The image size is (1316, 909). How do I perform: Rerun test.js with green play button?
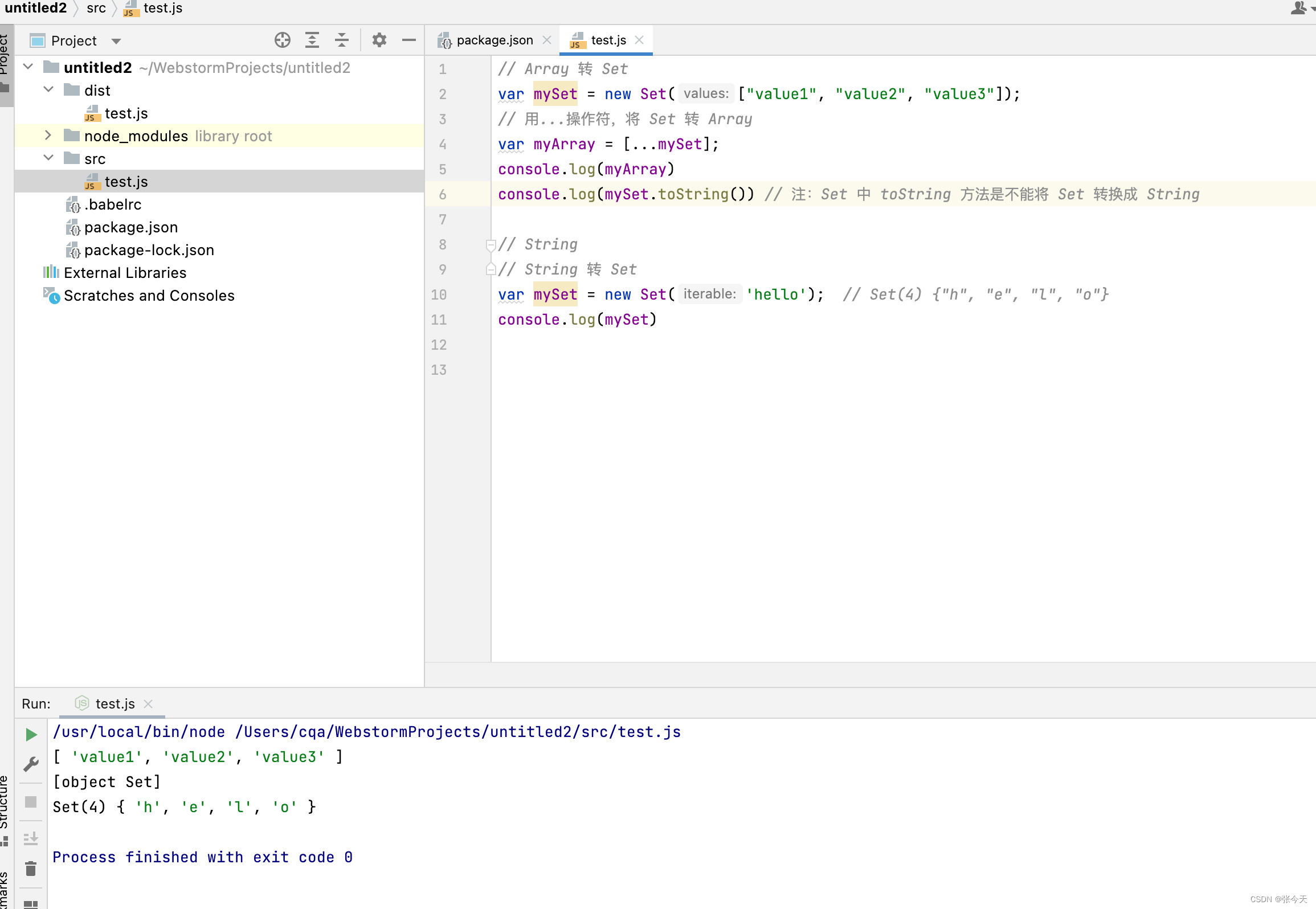pyautogui.click(x=31, y=735)
